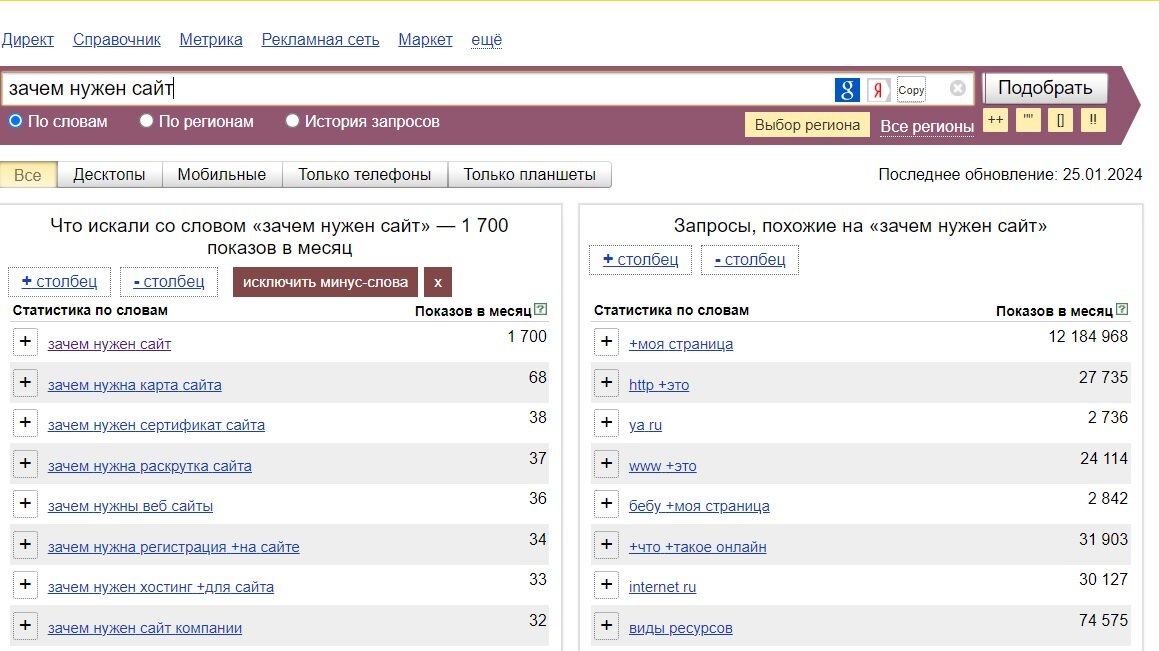Add 'зачем нужна раскрутка сайта' with plus
Image resolution: width=1159 pixels, height=651 pixels.
[25, 463]
